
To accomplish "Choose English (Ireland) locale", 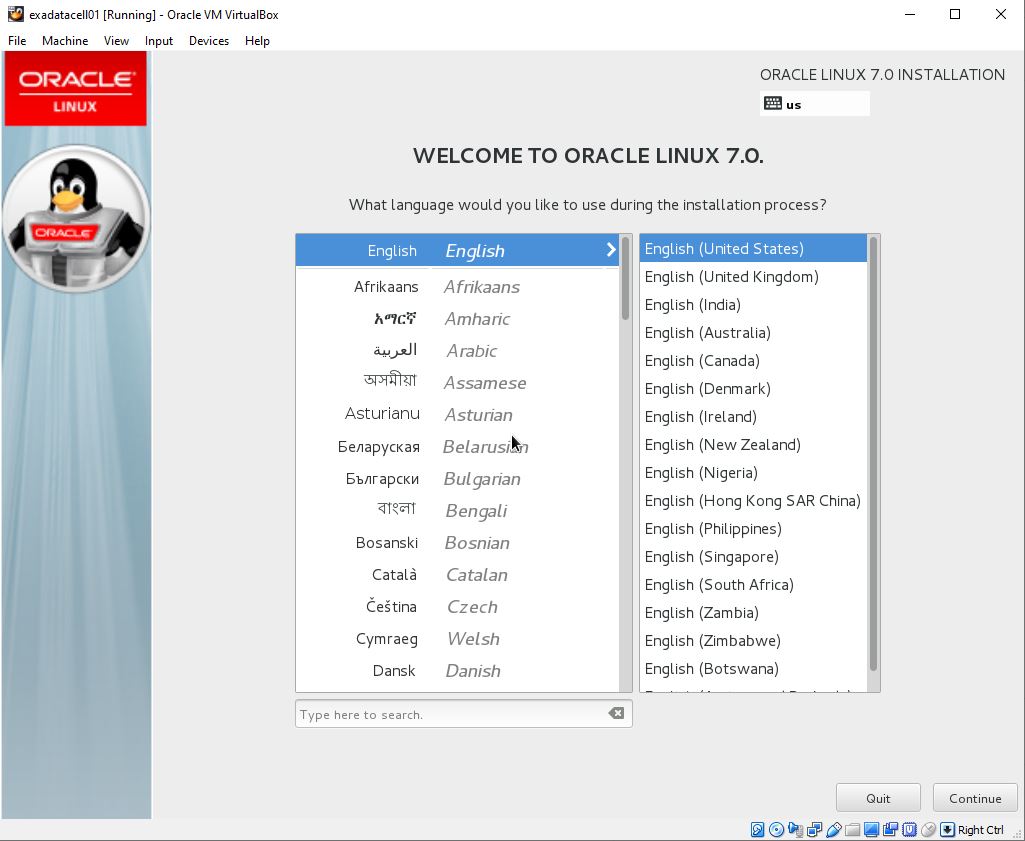I will 753,417.
